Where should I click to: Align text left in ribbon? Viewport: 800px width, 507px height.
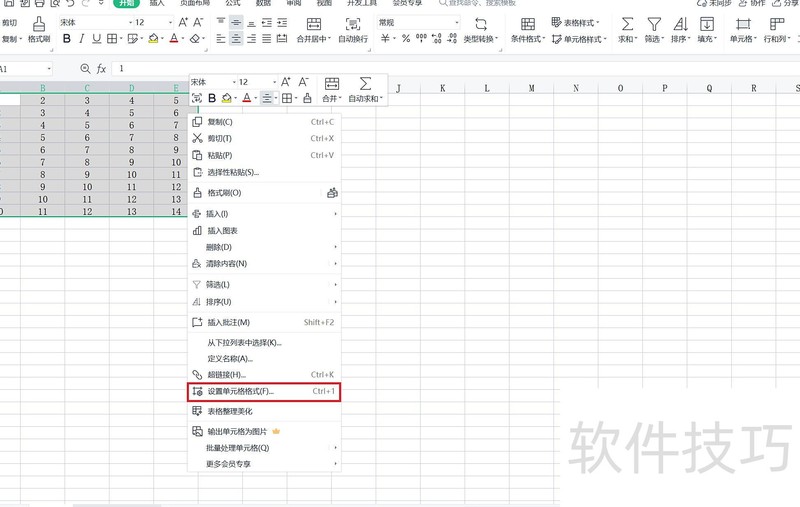(x=221, y=39)
